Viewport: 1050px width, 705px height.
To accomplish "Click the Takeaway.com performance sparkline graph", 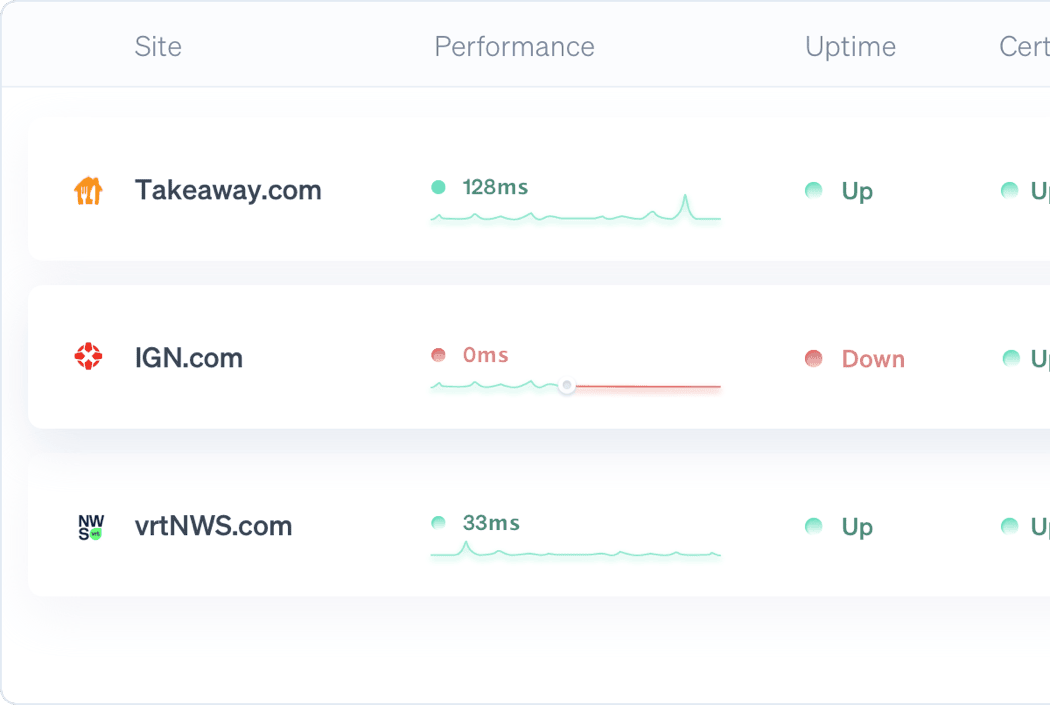I will [575, 213].
